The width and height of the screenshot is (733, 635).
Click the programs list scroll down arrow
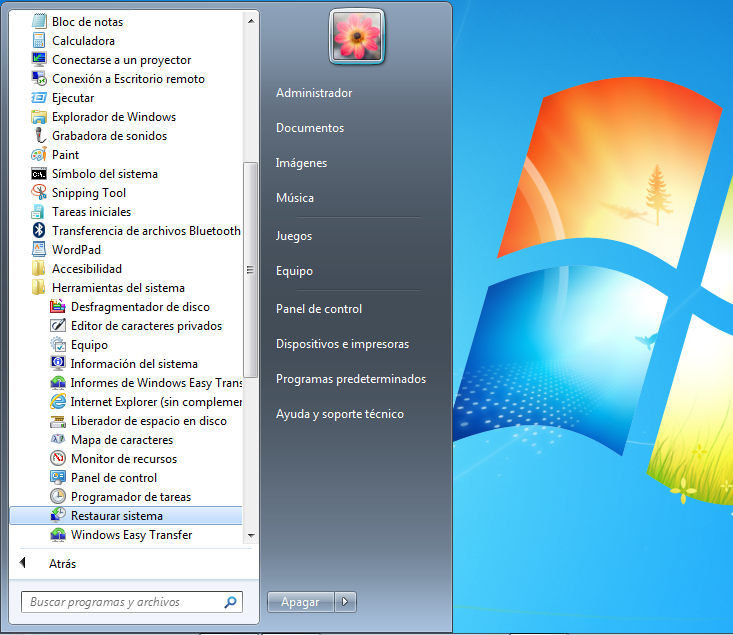pyautogui.click(x=251, y=535)
